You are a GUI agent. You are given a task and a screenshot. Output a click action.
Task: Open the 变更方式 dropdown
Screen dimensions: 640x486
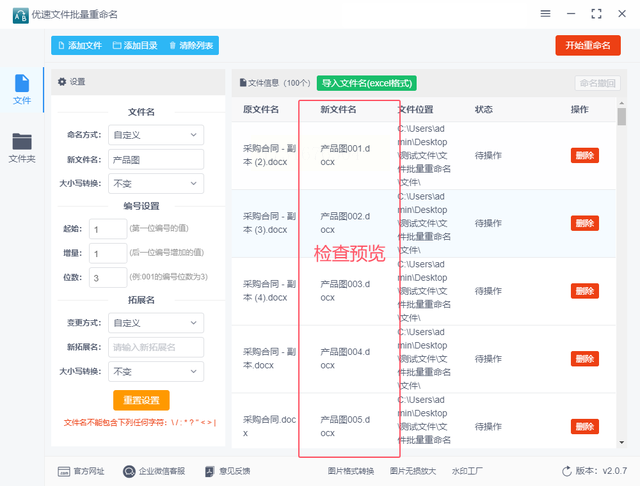click(156, 323)
